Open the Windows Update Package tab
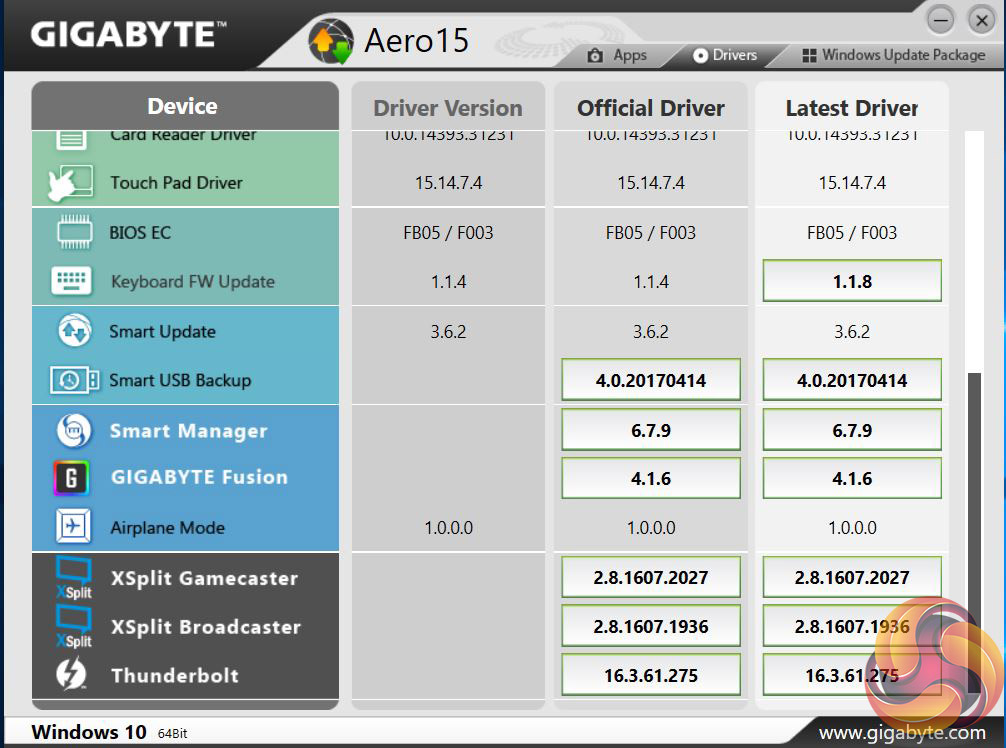Viewport: 1006px width, 748px height. 893,55
